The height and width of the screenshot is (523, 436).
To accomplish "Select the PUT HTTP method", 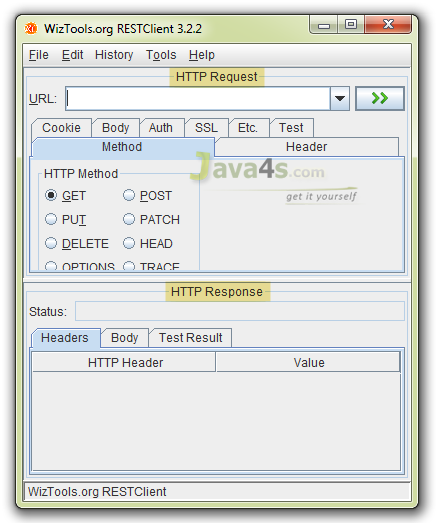I will (51, 219).
